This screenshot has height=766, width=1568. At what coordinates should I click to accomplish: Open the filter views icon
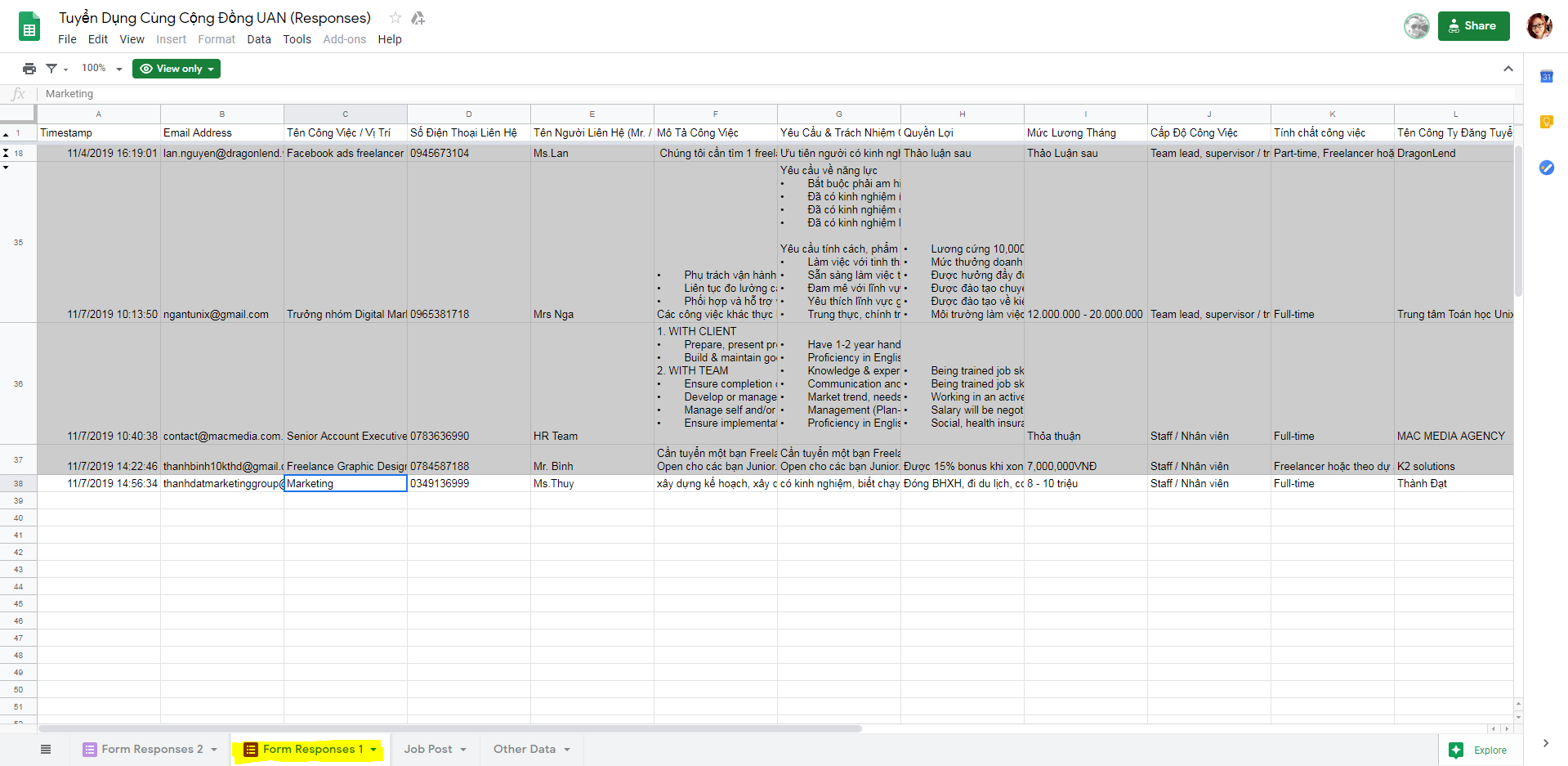[x=51, y=69]
